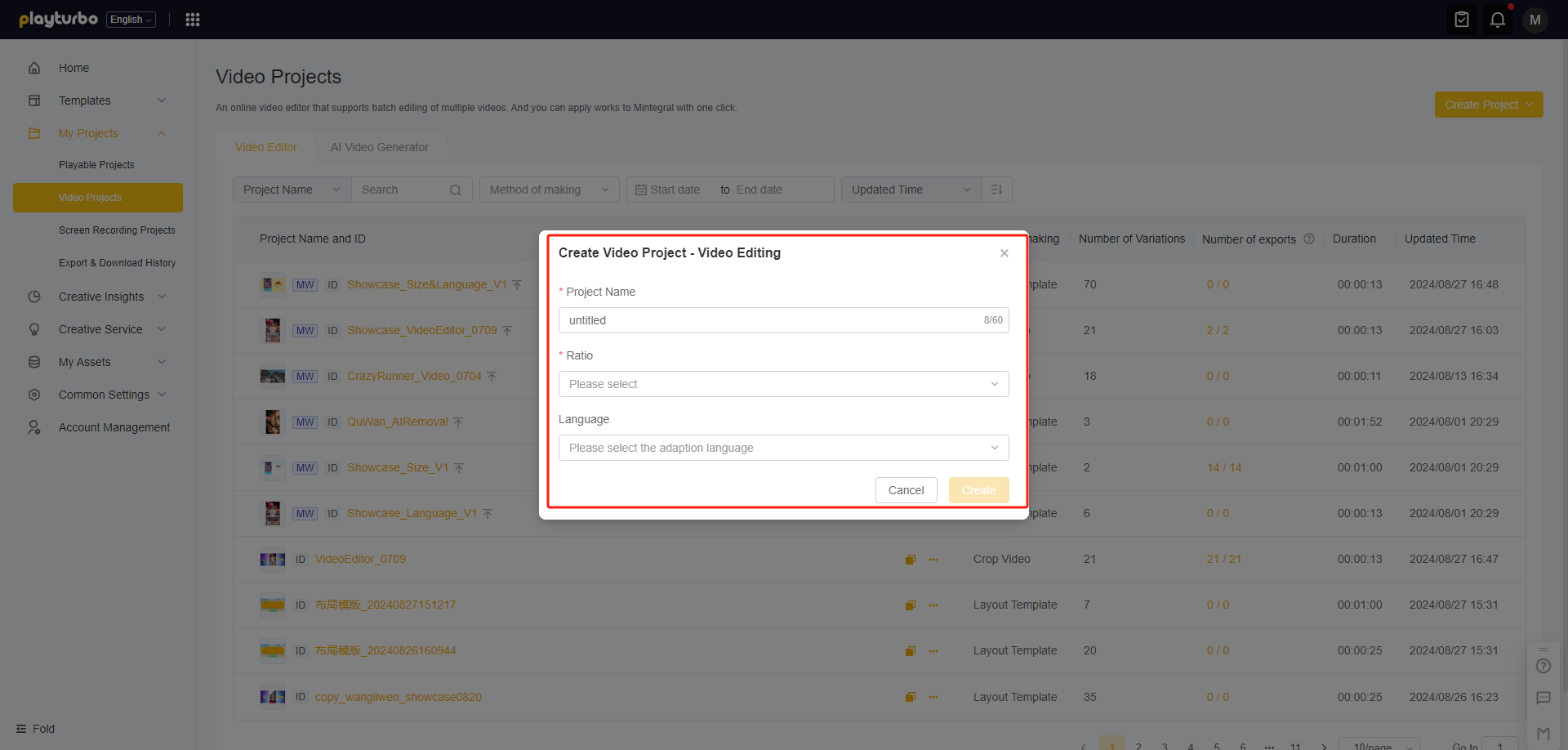Image resolution: width=1568 pixels, height=750 pixels.
Task: Switch to the AI Video Generator tab
Action: click(379, 147)
